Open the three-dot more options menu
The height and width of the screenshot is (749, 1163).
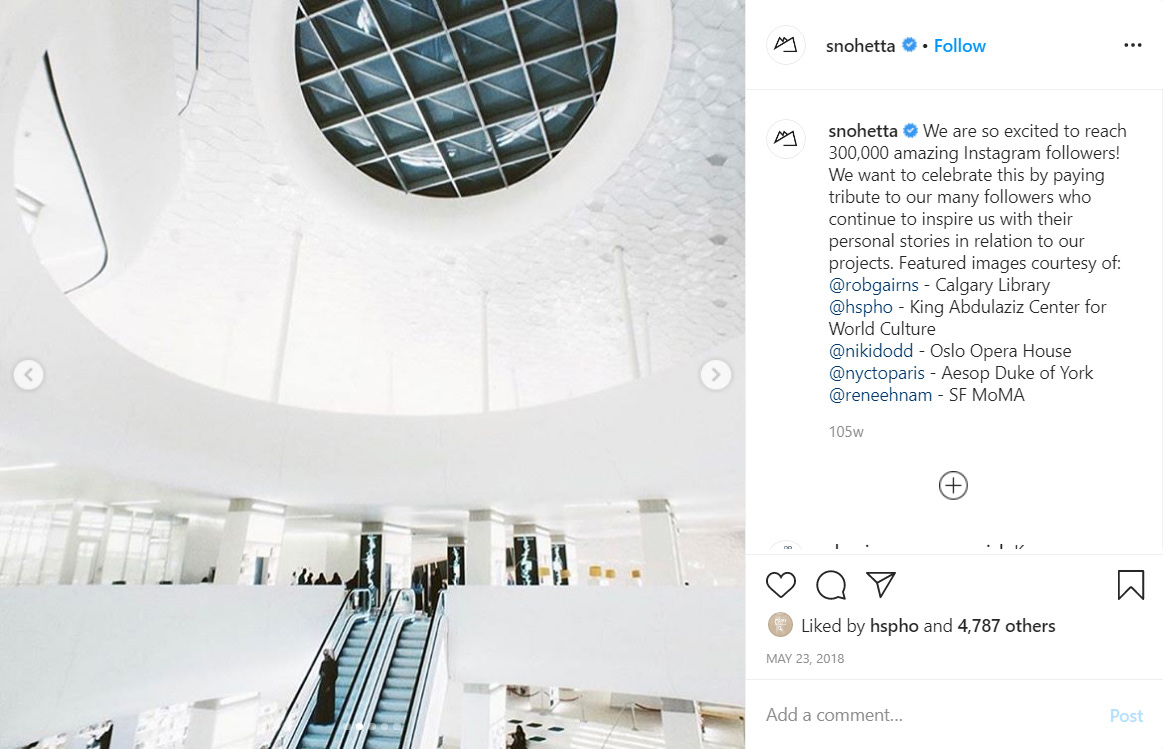click(1133, 45)
